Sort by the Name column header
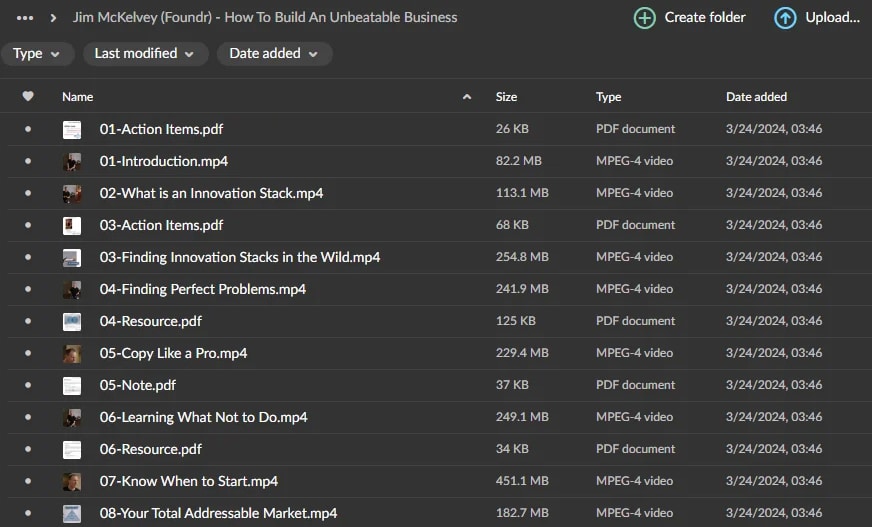872x527 pixels. pos(78,97)
